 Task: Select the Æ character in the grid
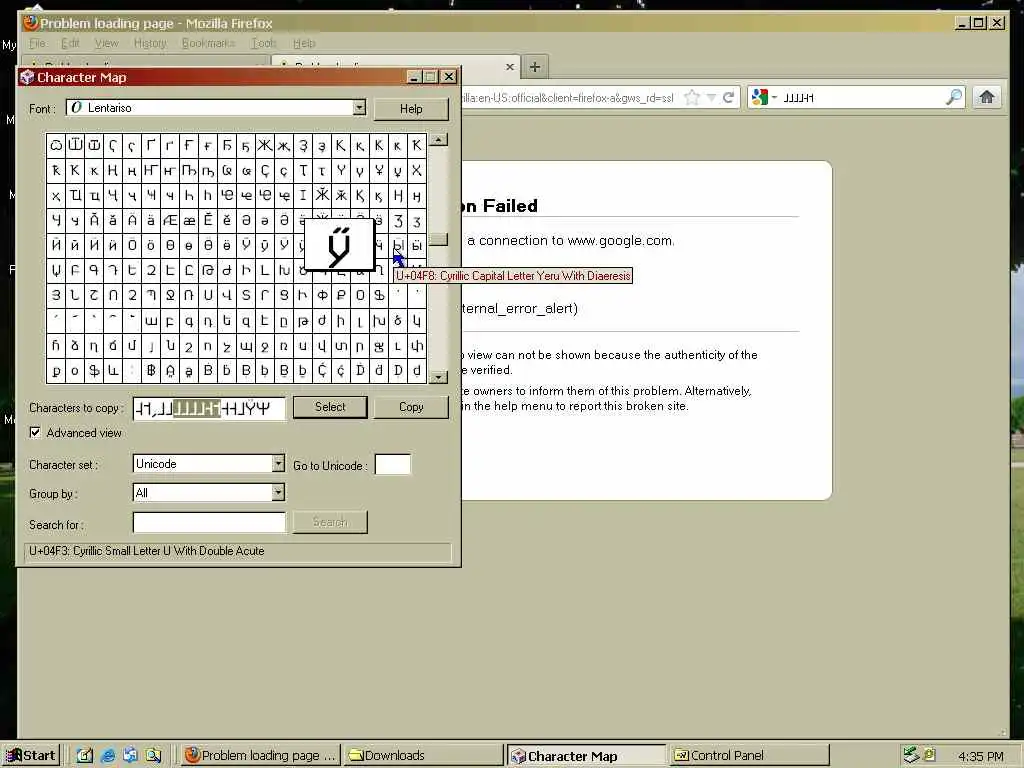[170, 221]
